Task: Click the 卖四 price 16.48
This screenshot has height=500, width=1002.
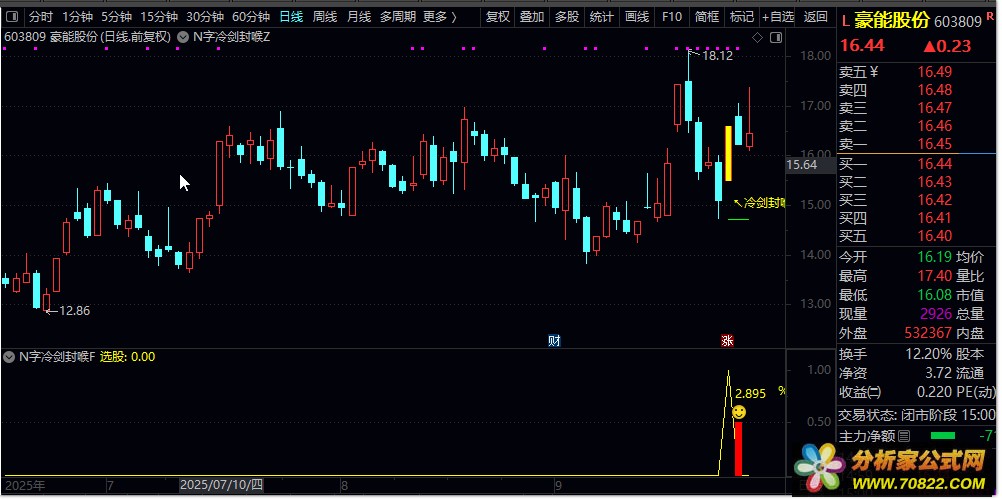Action: click(935, 90)
